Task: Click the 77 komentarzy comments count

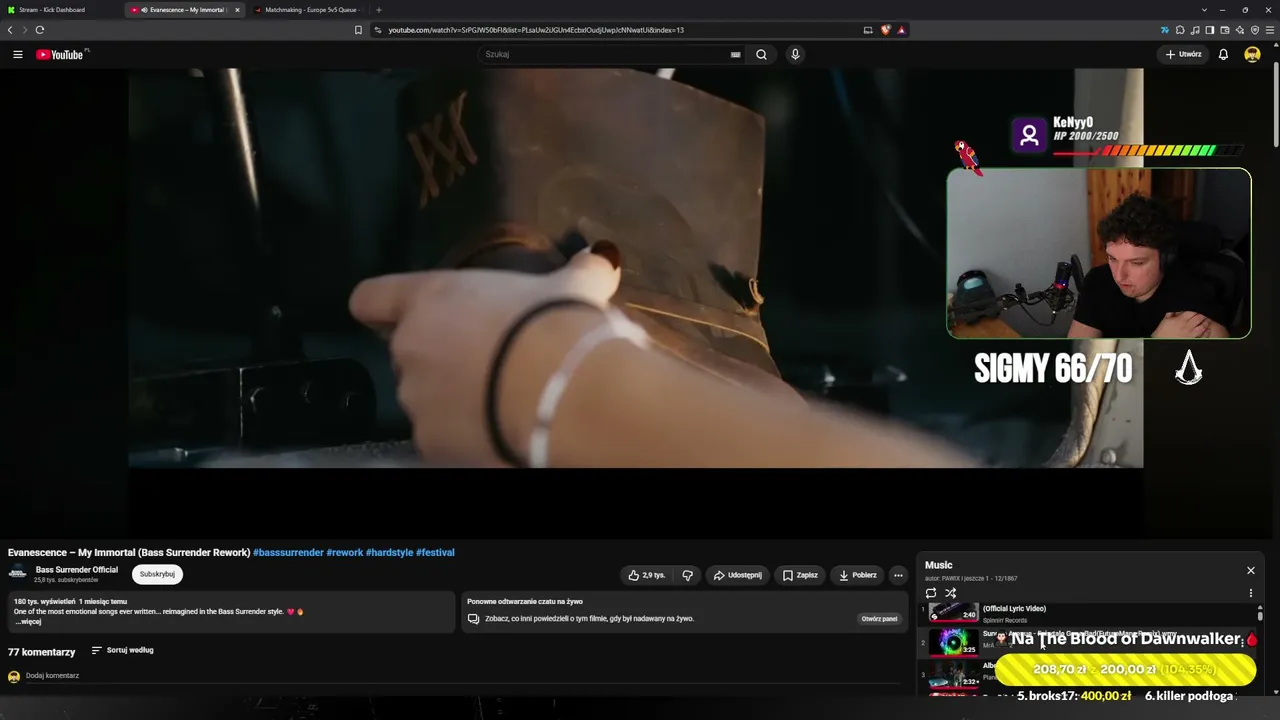Action: coord(42,652)
